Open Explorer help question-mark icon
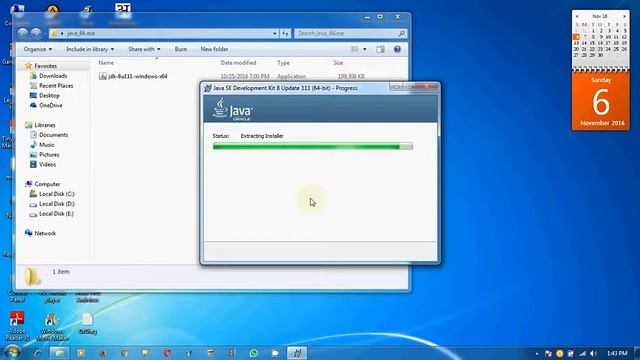The image size is (640, 360). [x=397, y=49]
